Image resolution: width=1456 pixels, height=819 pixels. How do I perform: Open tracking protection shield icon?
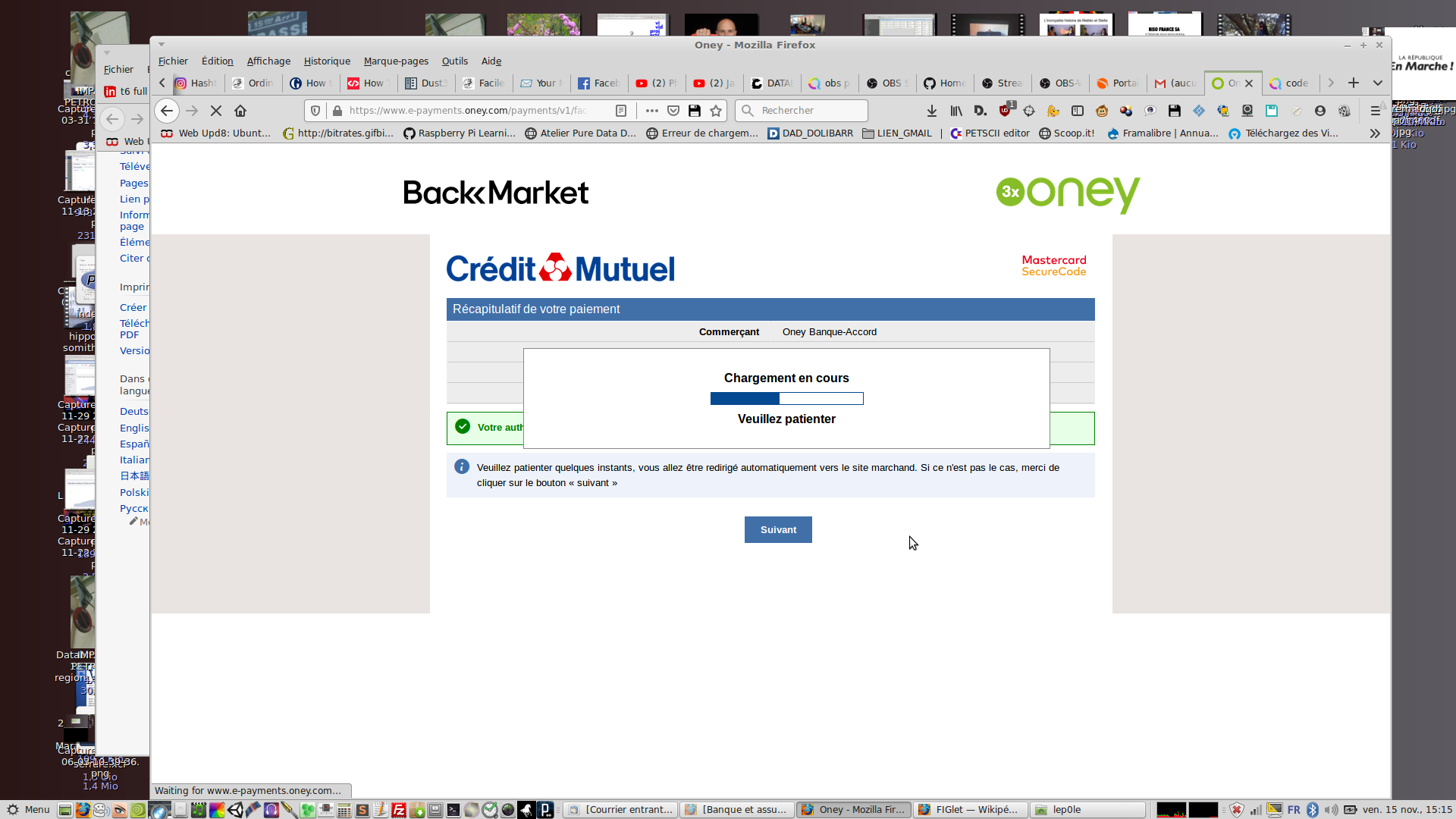tap(316, 111)
